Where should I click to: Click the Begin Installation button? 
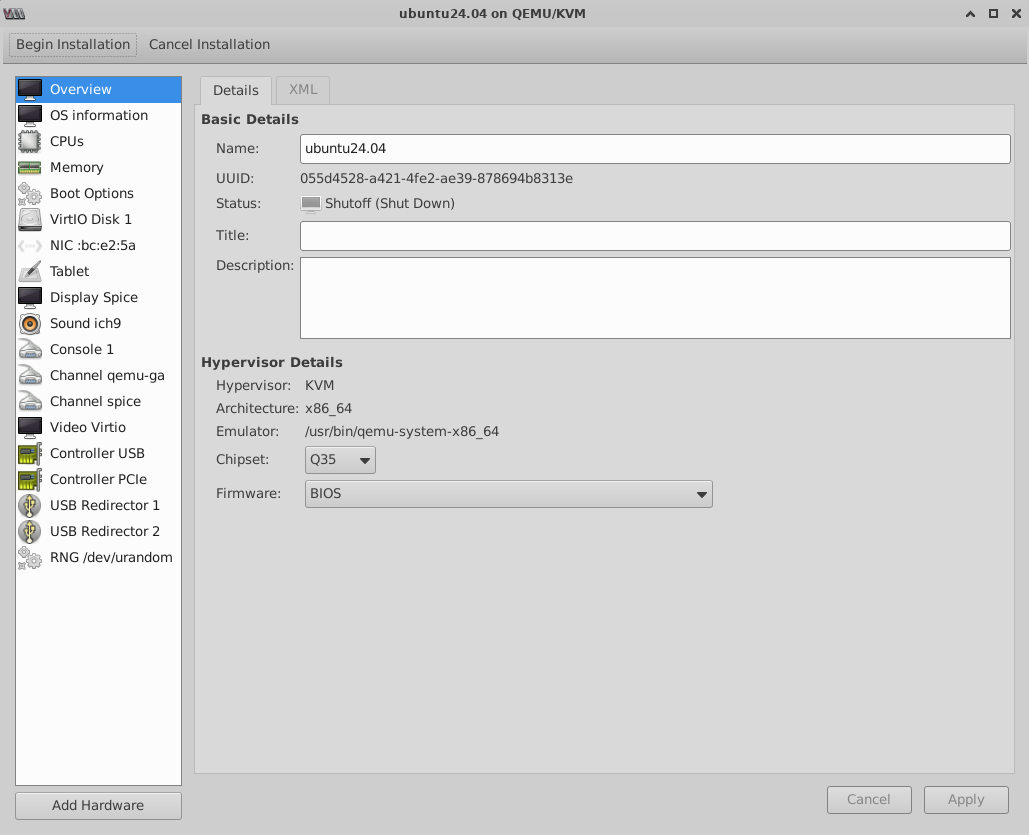[73, 44]
